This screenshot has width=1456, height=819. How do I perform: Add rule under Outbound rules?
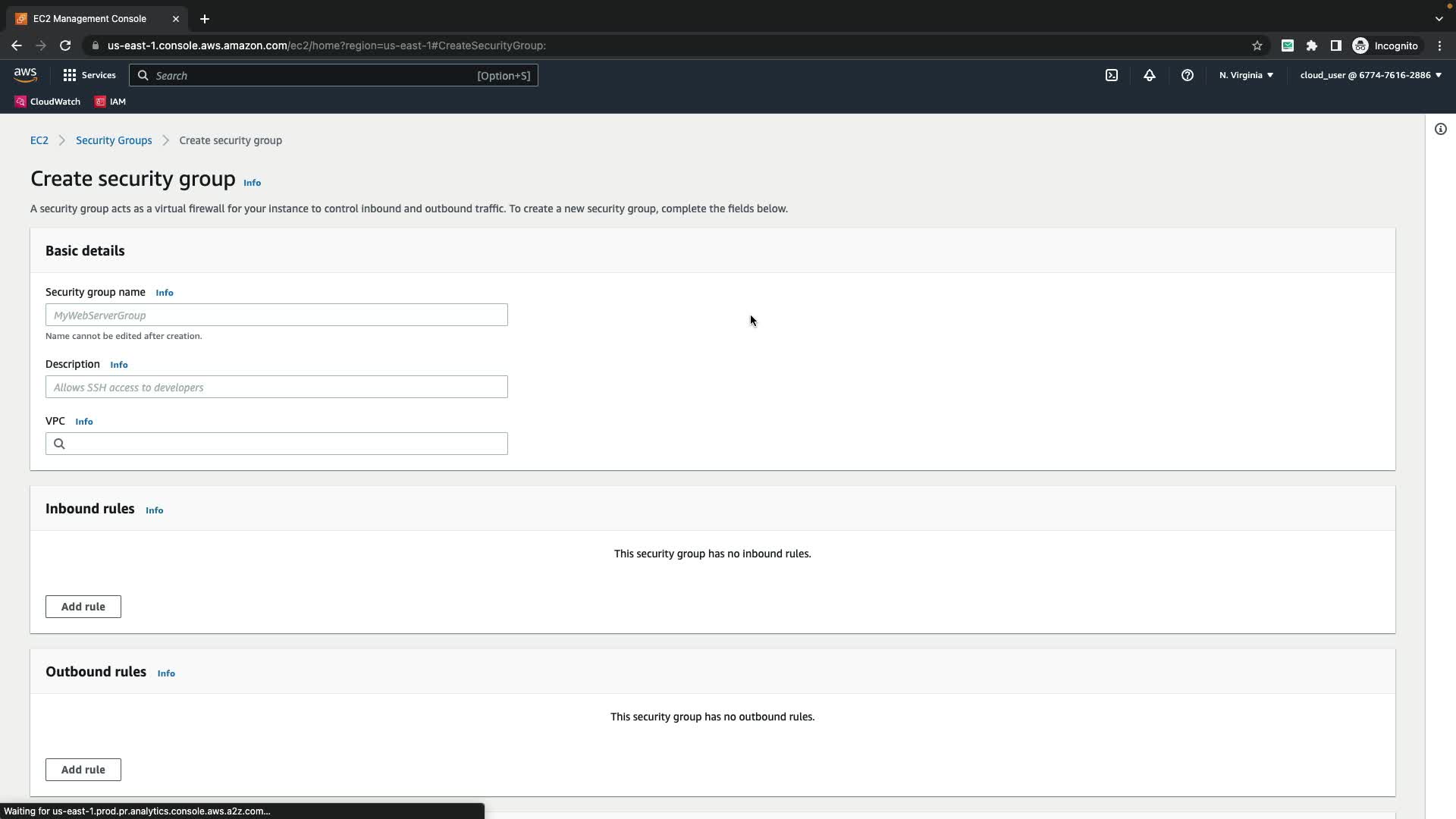[83, 770]
